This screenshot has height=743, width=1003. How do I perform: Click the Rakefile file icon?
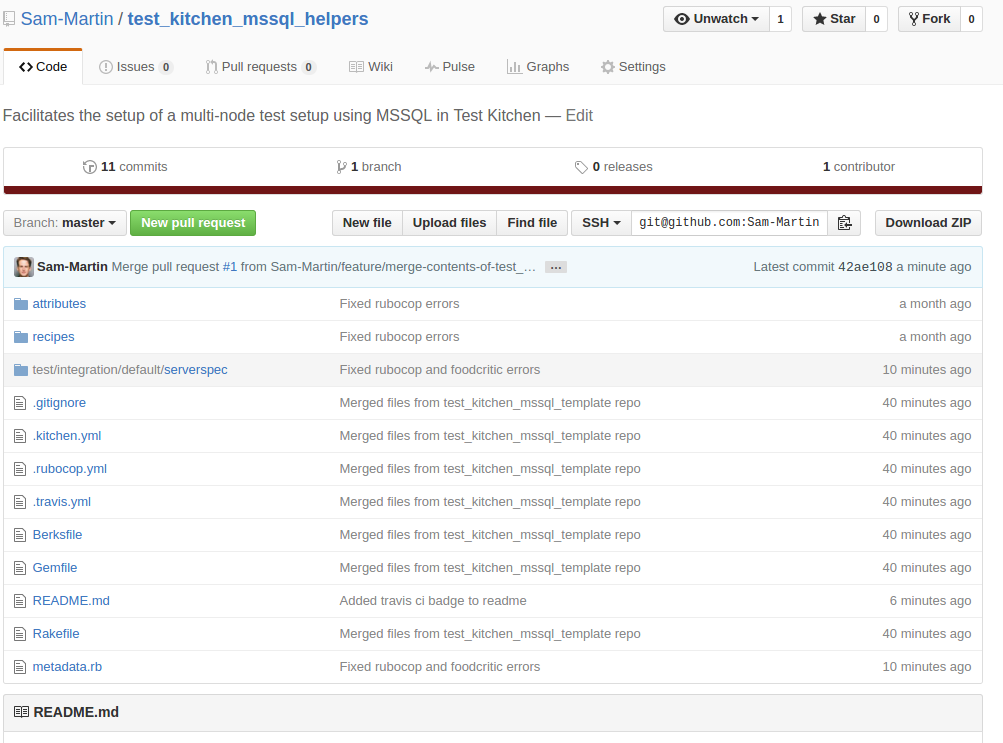pos(20,634)
